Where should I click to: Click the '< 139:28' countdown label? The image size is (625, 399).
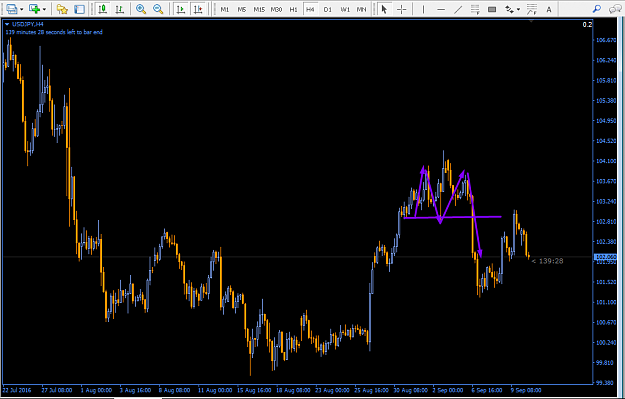[547, 261]
